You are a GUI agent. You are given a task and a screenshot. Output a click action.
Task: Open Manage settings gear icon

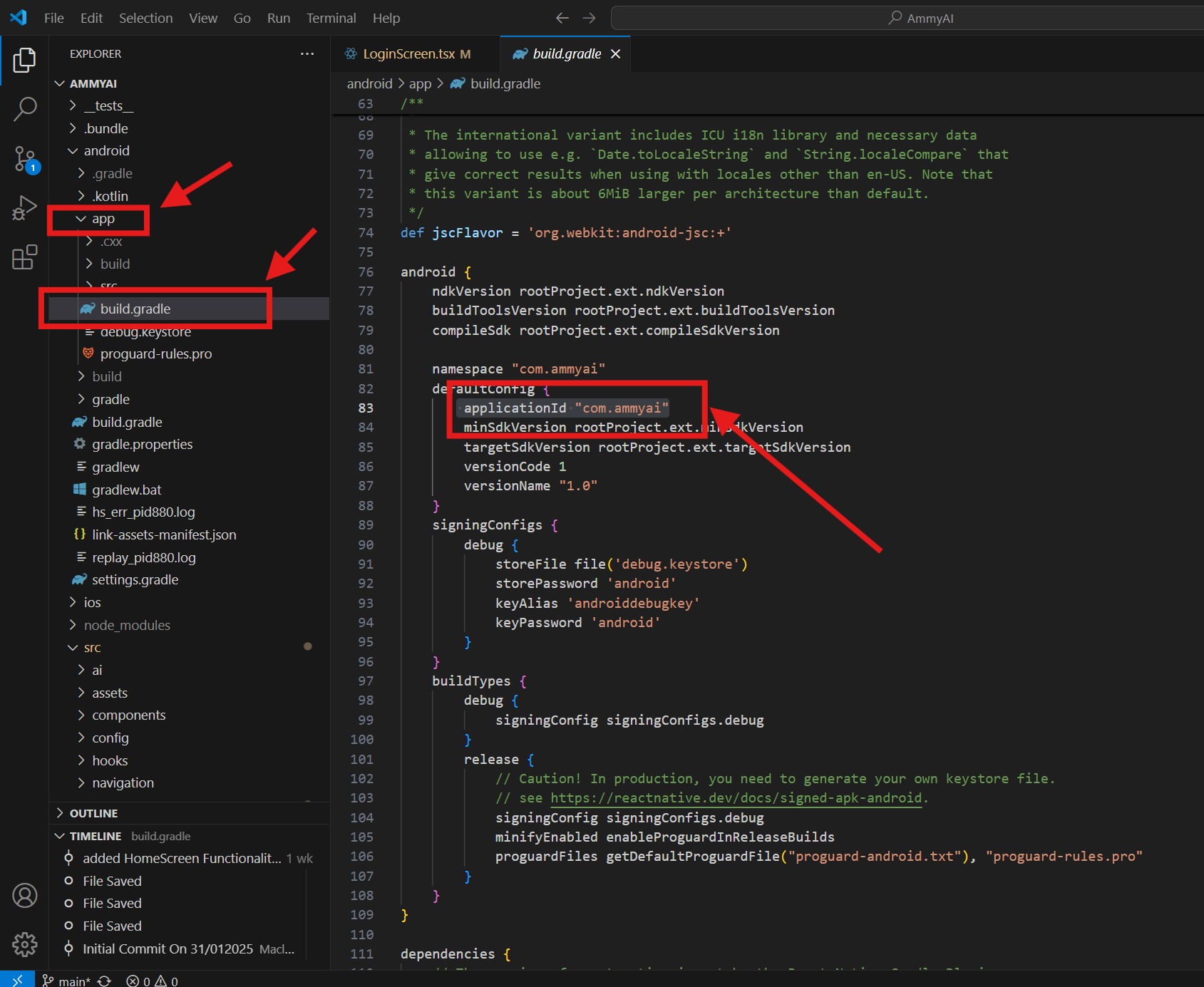click(x=24, y=944)
